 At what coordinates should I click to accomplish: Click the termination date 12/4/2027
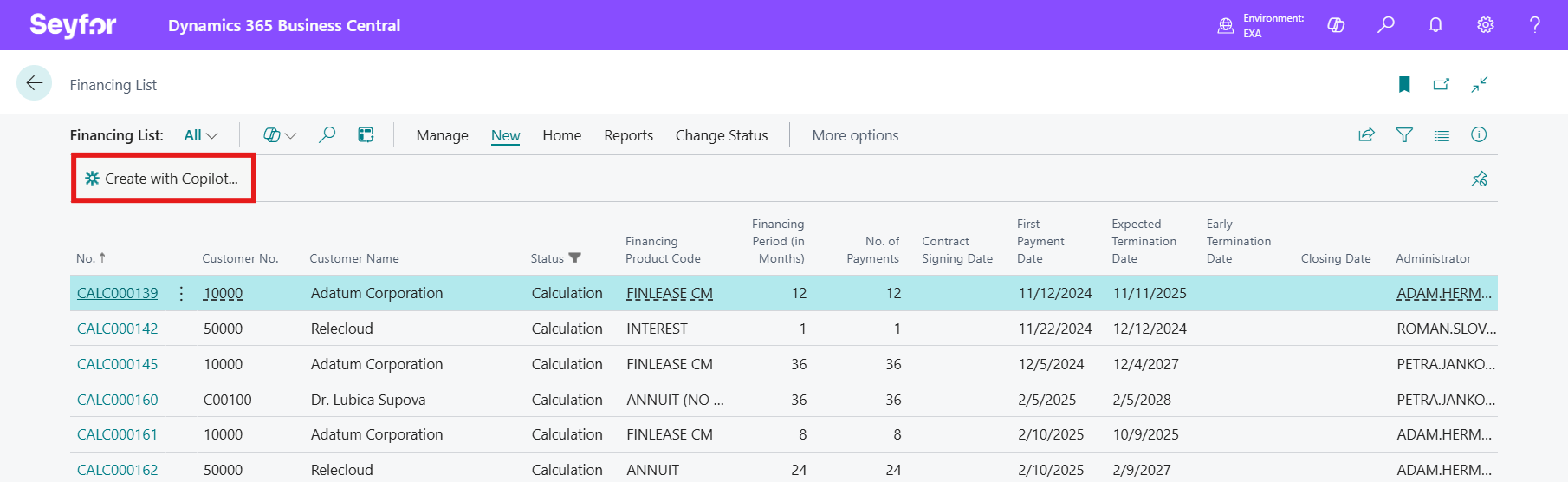[x=1146, y=364]
